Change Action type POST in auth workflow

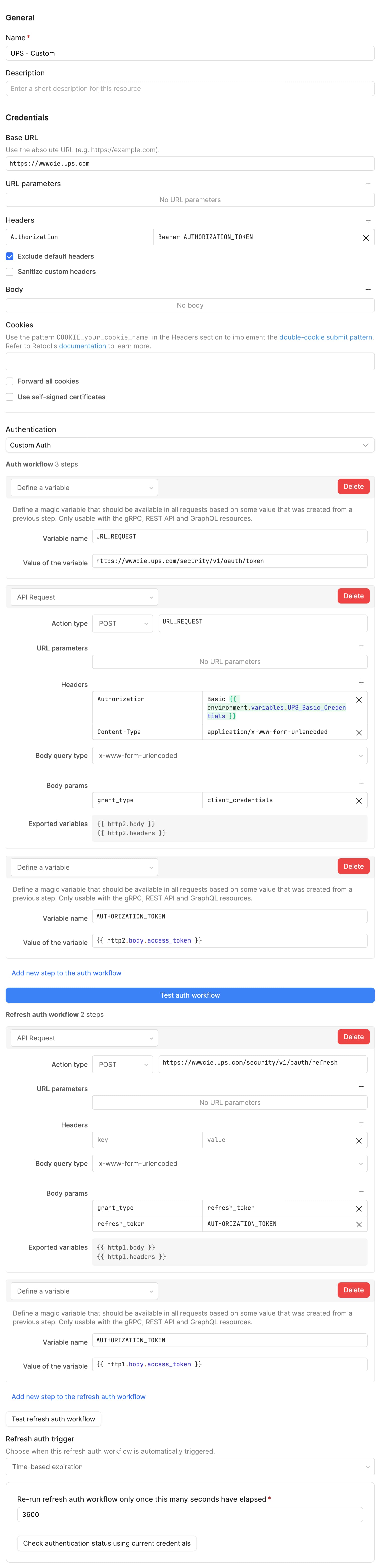click(x=122, y=623)
